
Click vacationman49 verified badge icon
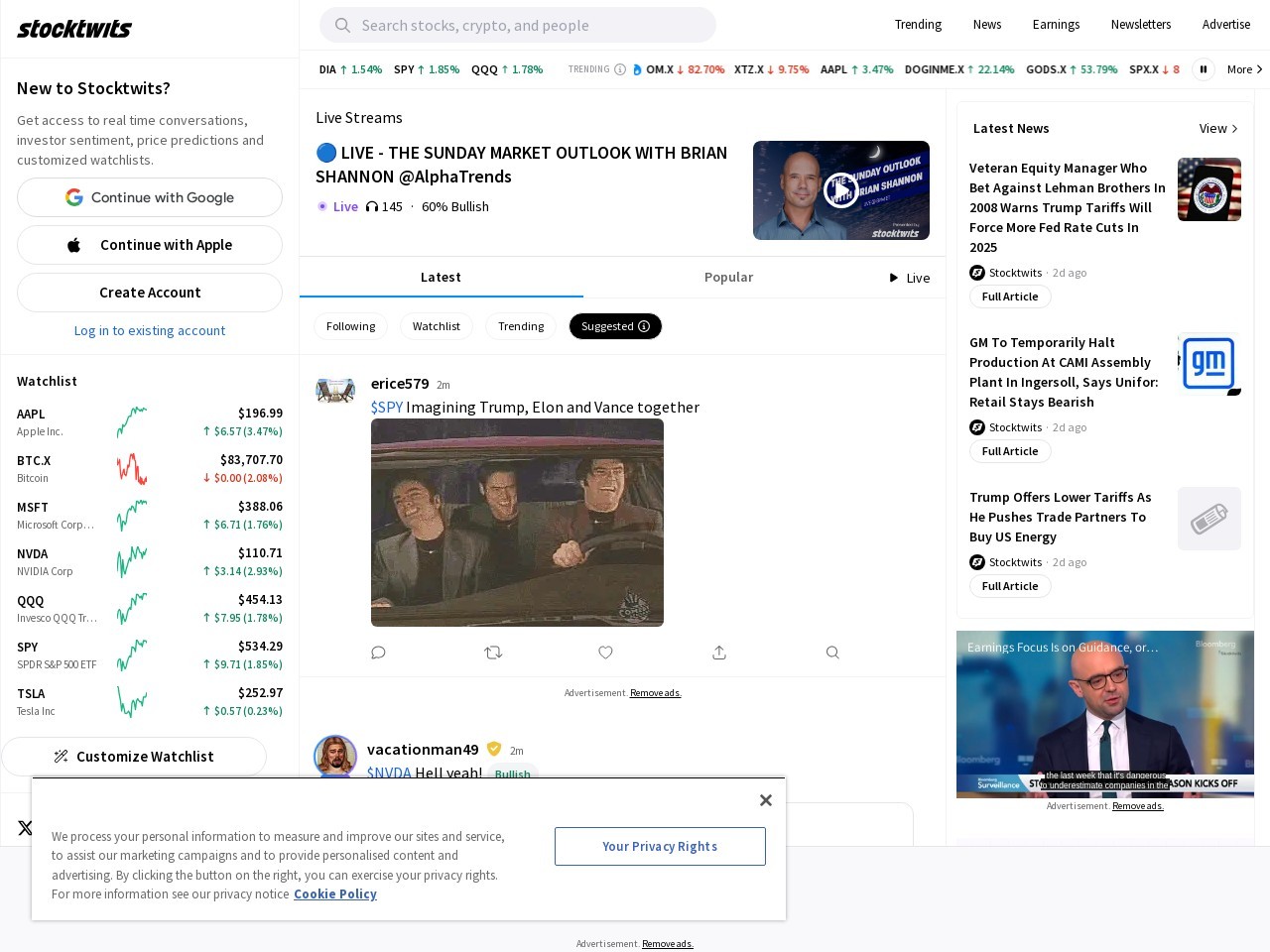tap(494, 749)
